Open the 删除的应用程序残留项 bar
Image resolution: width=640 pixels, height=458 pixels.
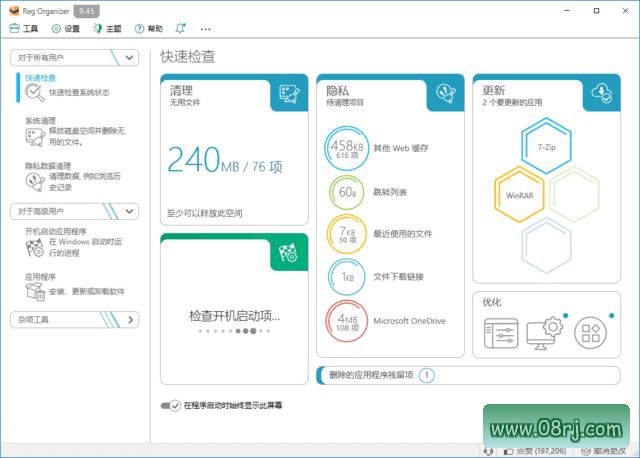[x=468, y=375]
